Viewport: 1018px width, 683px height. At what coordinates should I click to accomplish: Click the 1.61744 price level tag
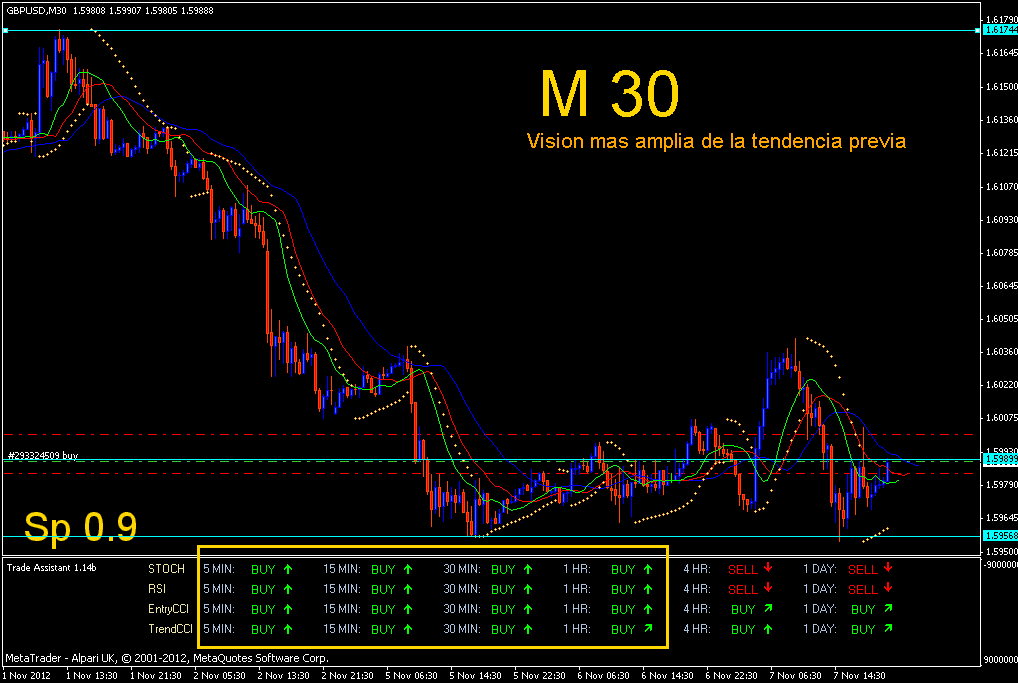pyautogui.click(x=1000, y=30)
